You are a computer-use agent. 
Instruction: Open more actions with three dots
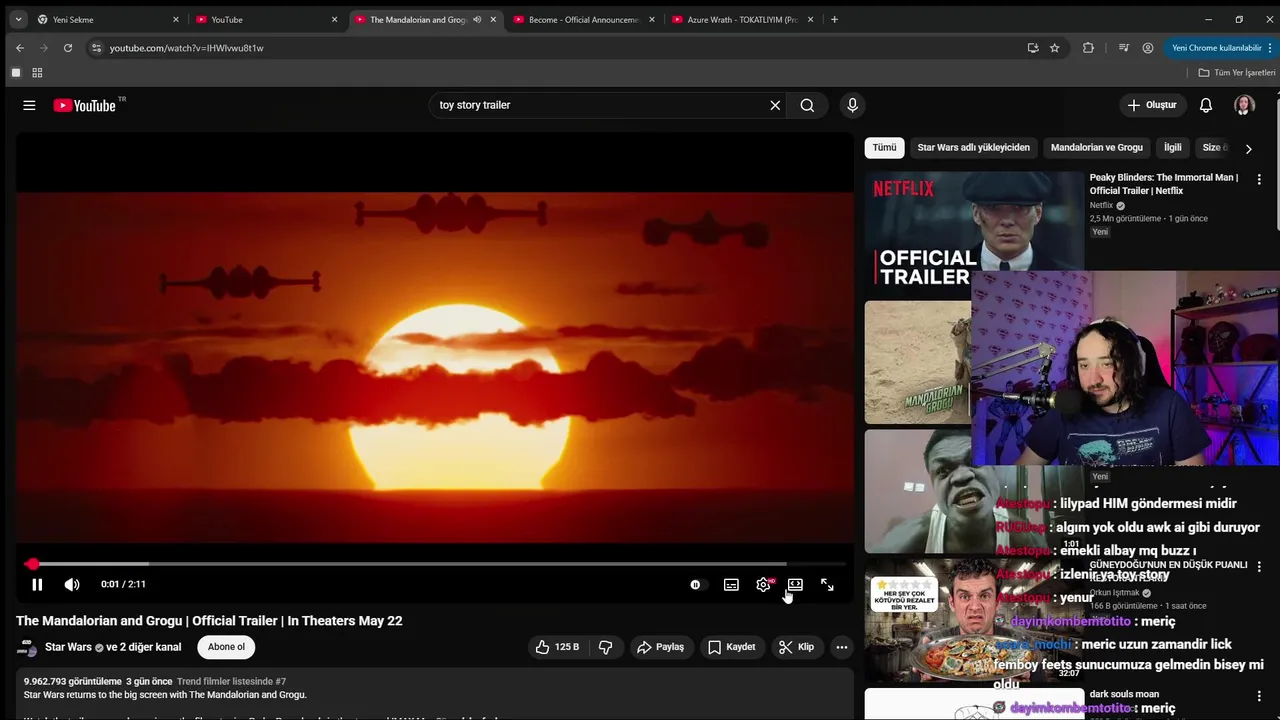[x=842, y=647]
